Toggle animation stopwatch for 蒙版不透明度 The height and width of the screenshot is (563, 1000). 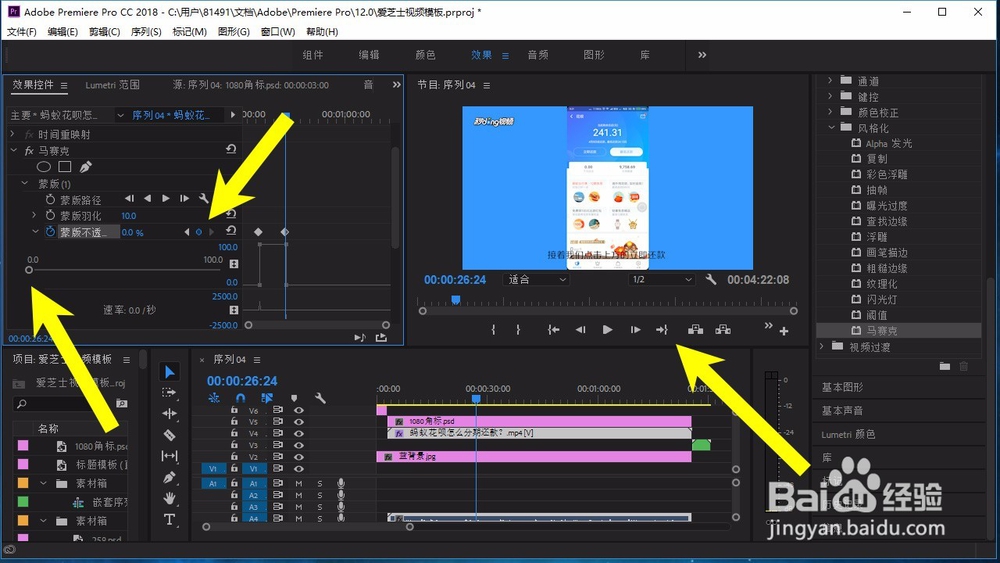50,232
